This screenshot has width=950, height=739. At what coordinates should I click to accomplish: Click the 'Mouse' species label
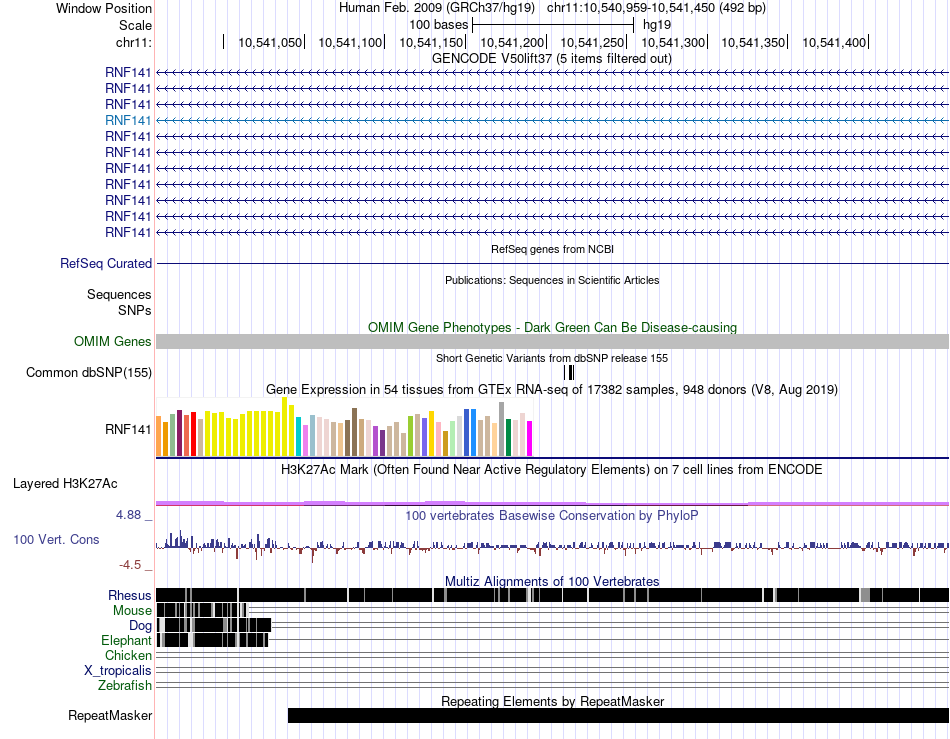[x=132, y=611]
